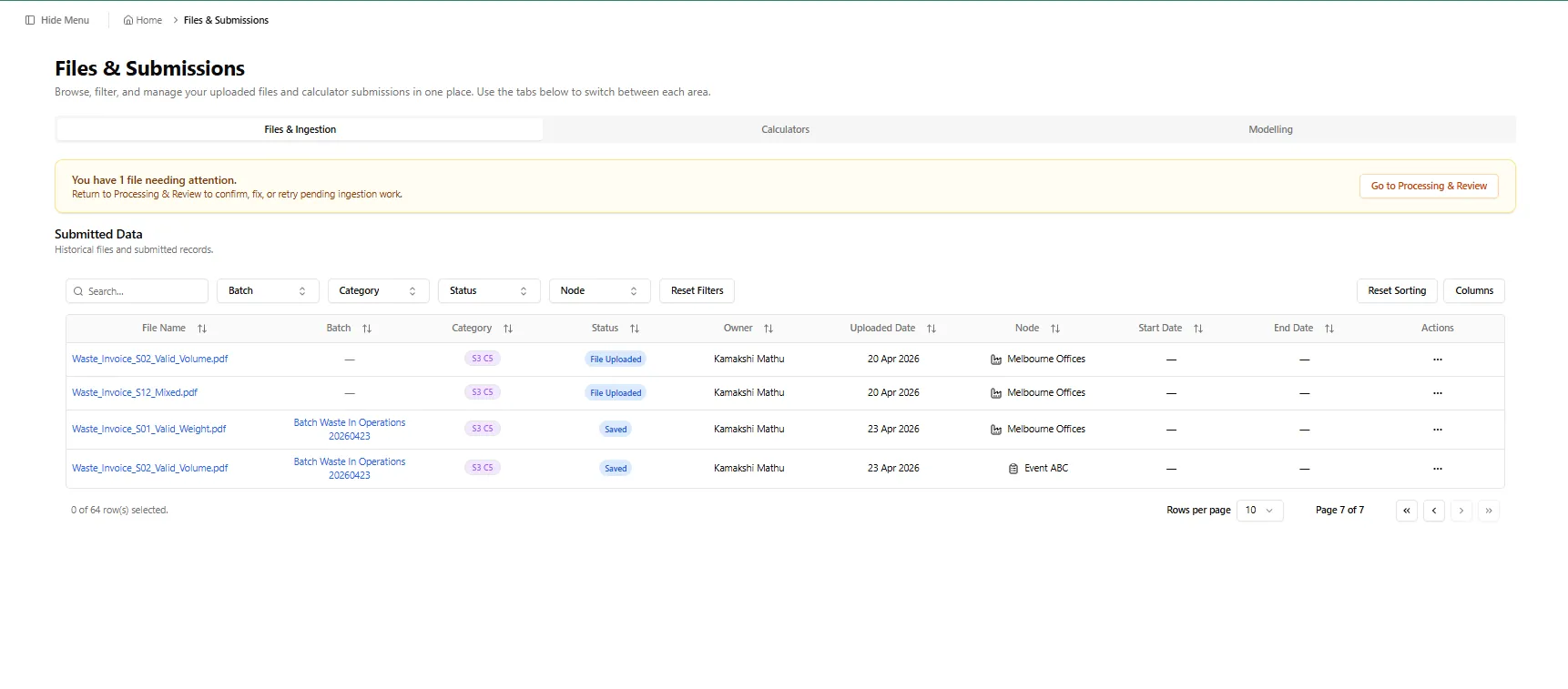The height and width of the screenshot is (689, 1568).
Task: Open the Node filter dropdown
Action: pyautogui.click(x=599, y=291)
